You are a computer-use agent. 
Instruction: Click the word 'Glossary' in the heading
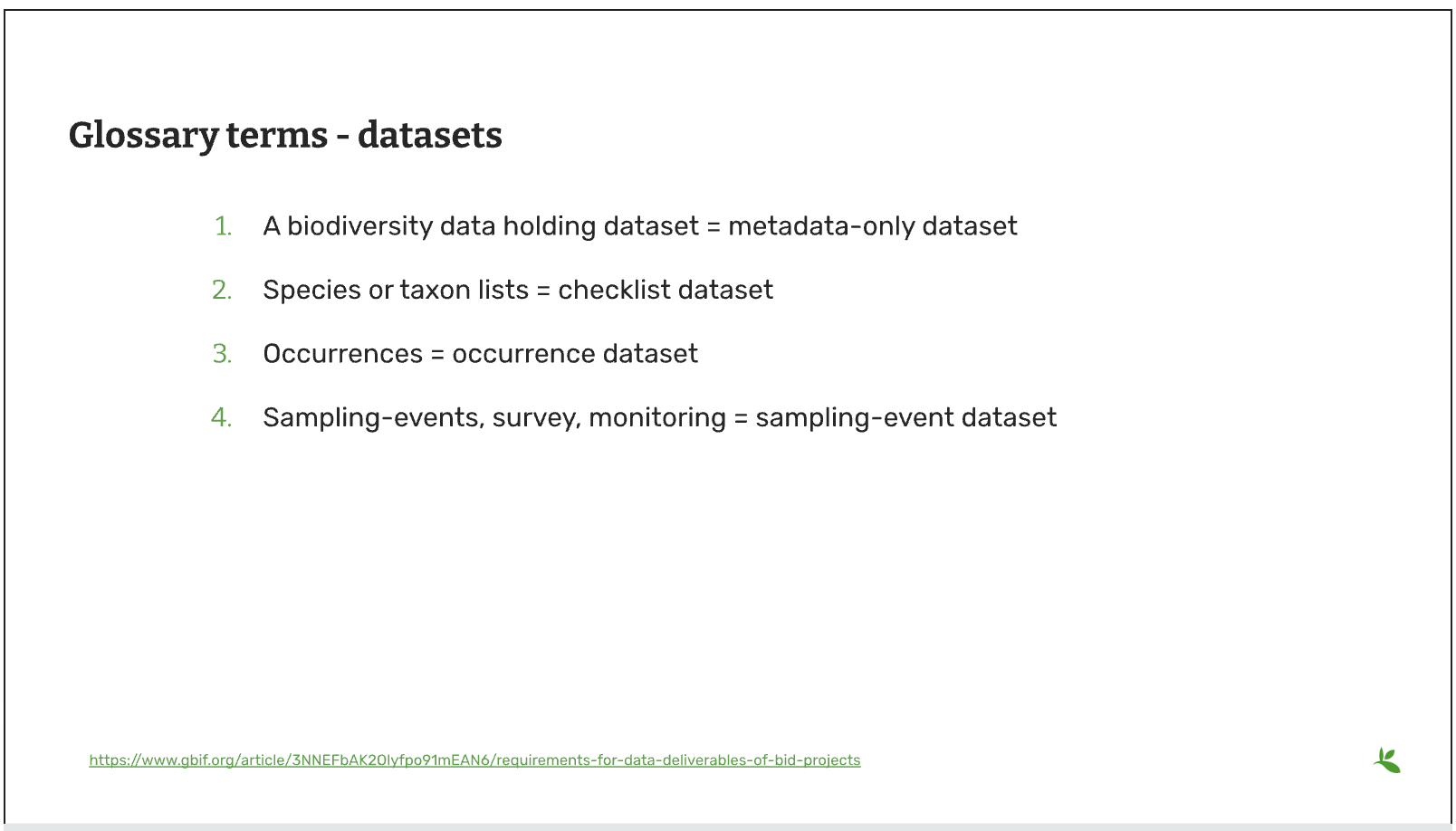pyautogui.click(x=144, y=136)
